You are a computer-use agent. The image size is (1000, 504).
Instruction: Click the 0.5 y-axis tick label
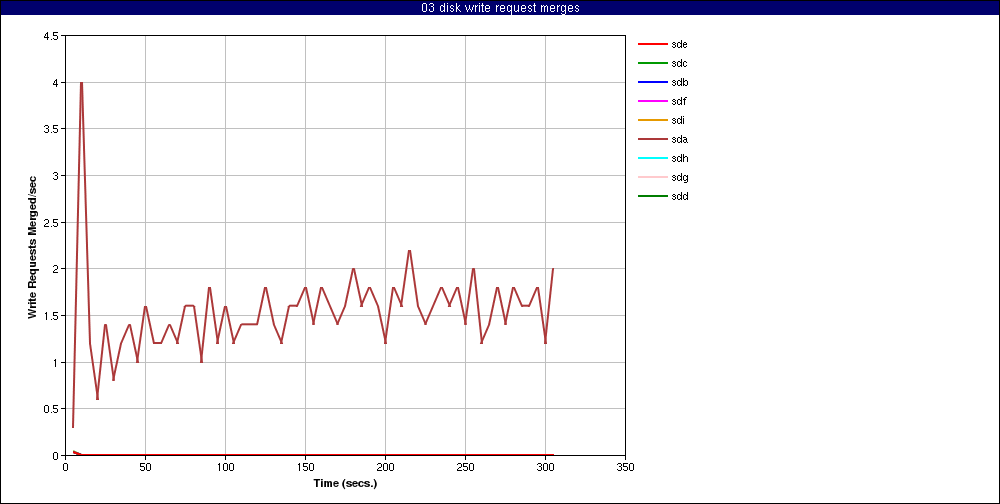click(52, 409)
